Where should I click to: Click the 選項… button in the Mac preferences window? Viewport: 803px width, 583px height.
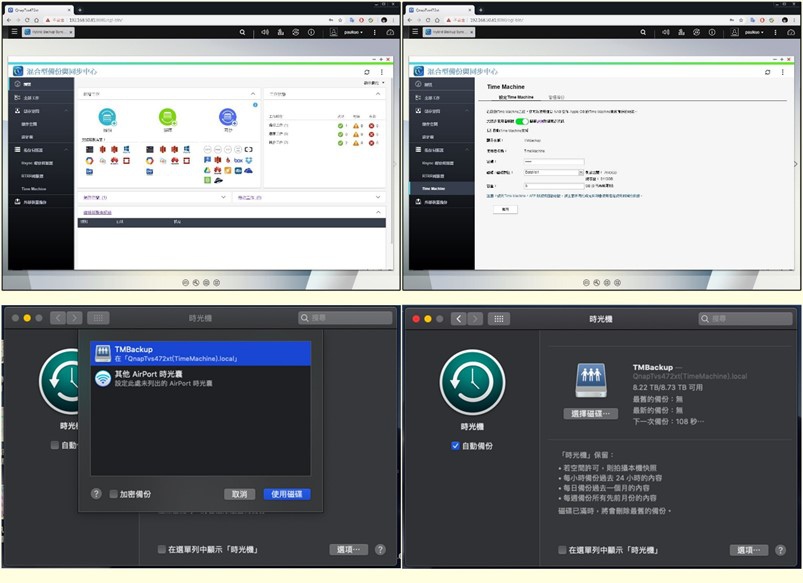point(748,550)
